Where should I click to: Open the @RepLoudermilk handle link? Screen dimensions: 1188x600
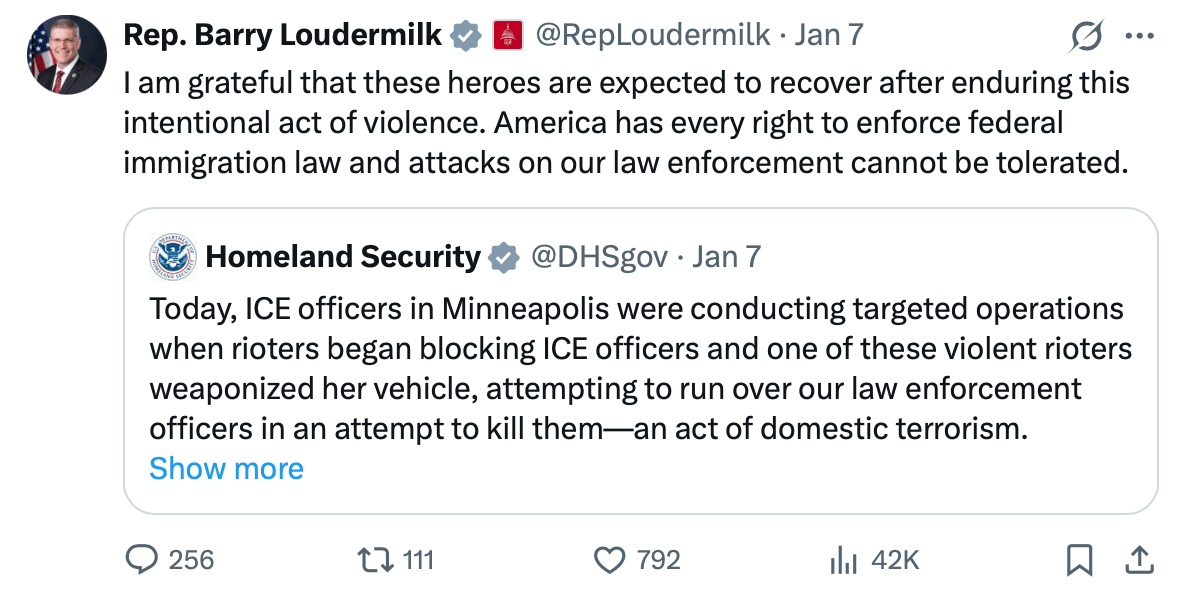click(653, 36)
